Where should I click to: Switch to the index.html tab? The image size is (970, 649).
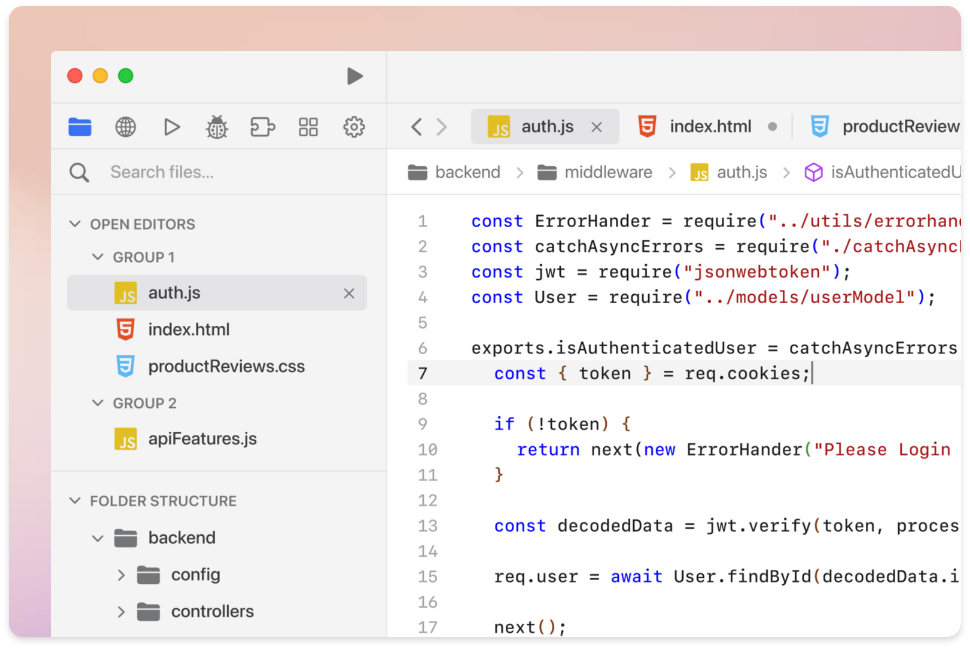click(709, 127)
